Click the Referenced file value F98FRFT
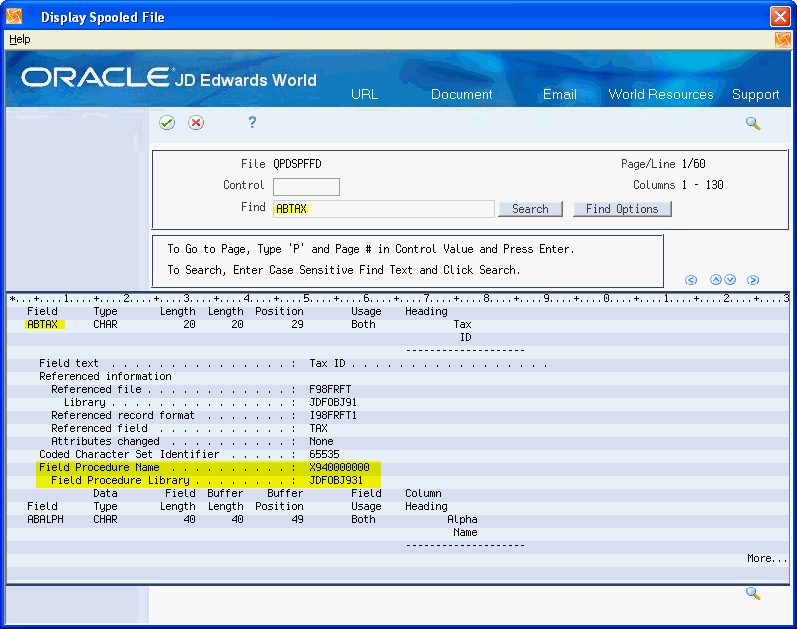 click(x=330, y=390)
